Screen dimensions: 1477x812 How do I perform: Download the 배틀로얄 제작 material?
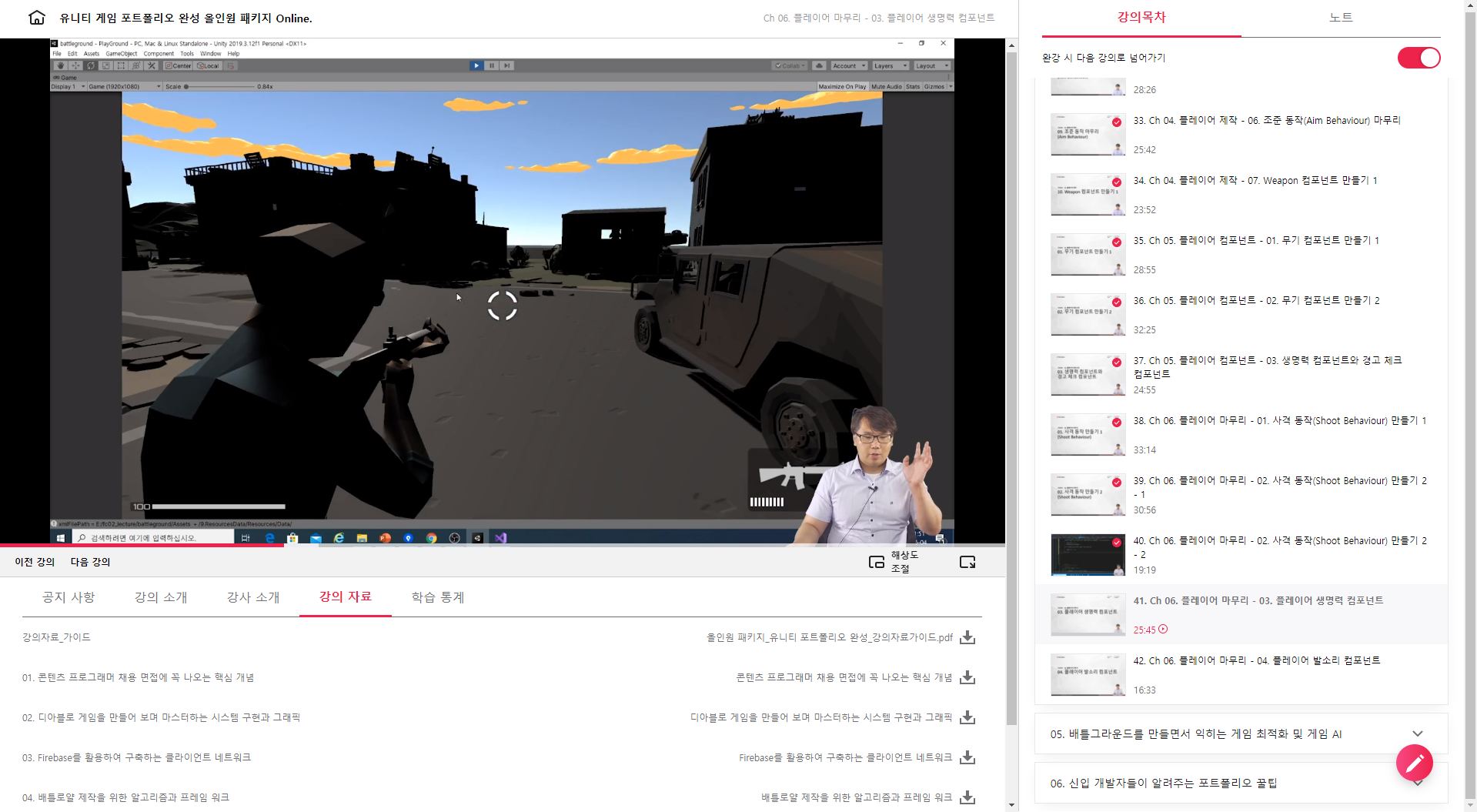967,797
